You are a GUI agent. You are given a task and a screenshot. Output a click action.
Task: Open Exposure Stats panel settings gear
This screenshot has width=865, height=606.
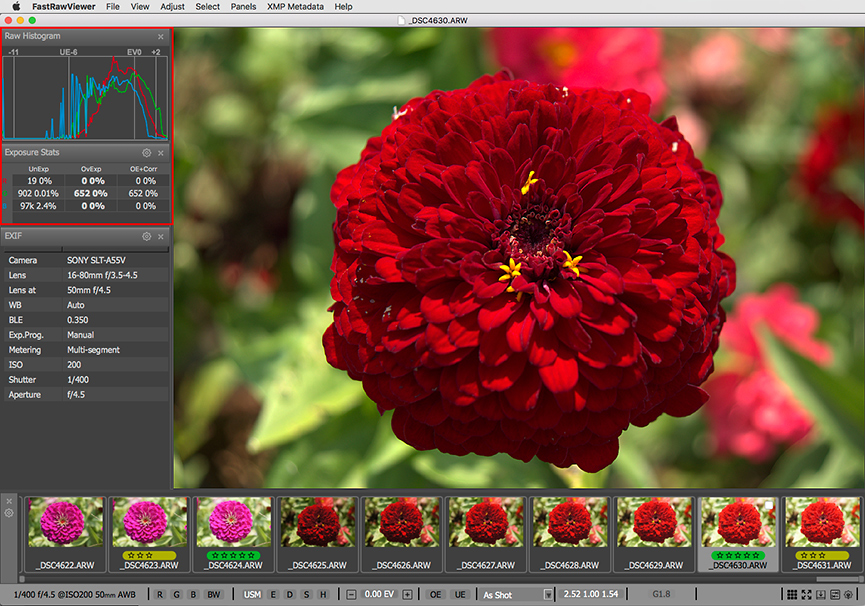pyautogui.click(x=147, y=153)
